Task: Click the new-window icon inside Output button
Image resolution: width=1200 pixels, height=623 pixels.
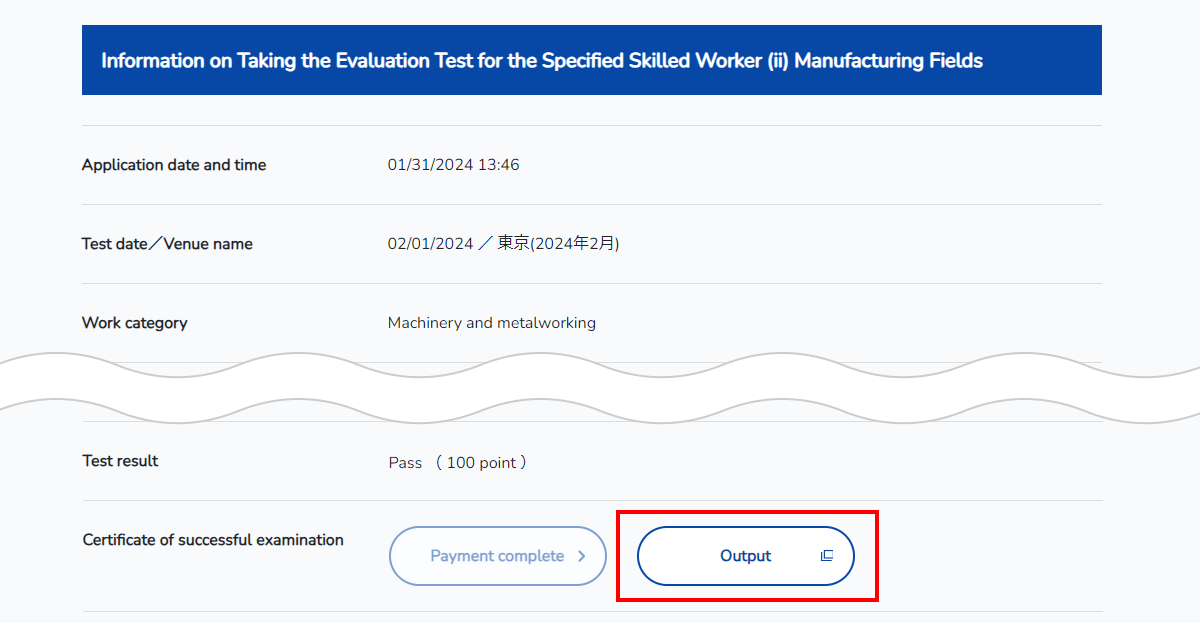Action: tap(827, 556)
